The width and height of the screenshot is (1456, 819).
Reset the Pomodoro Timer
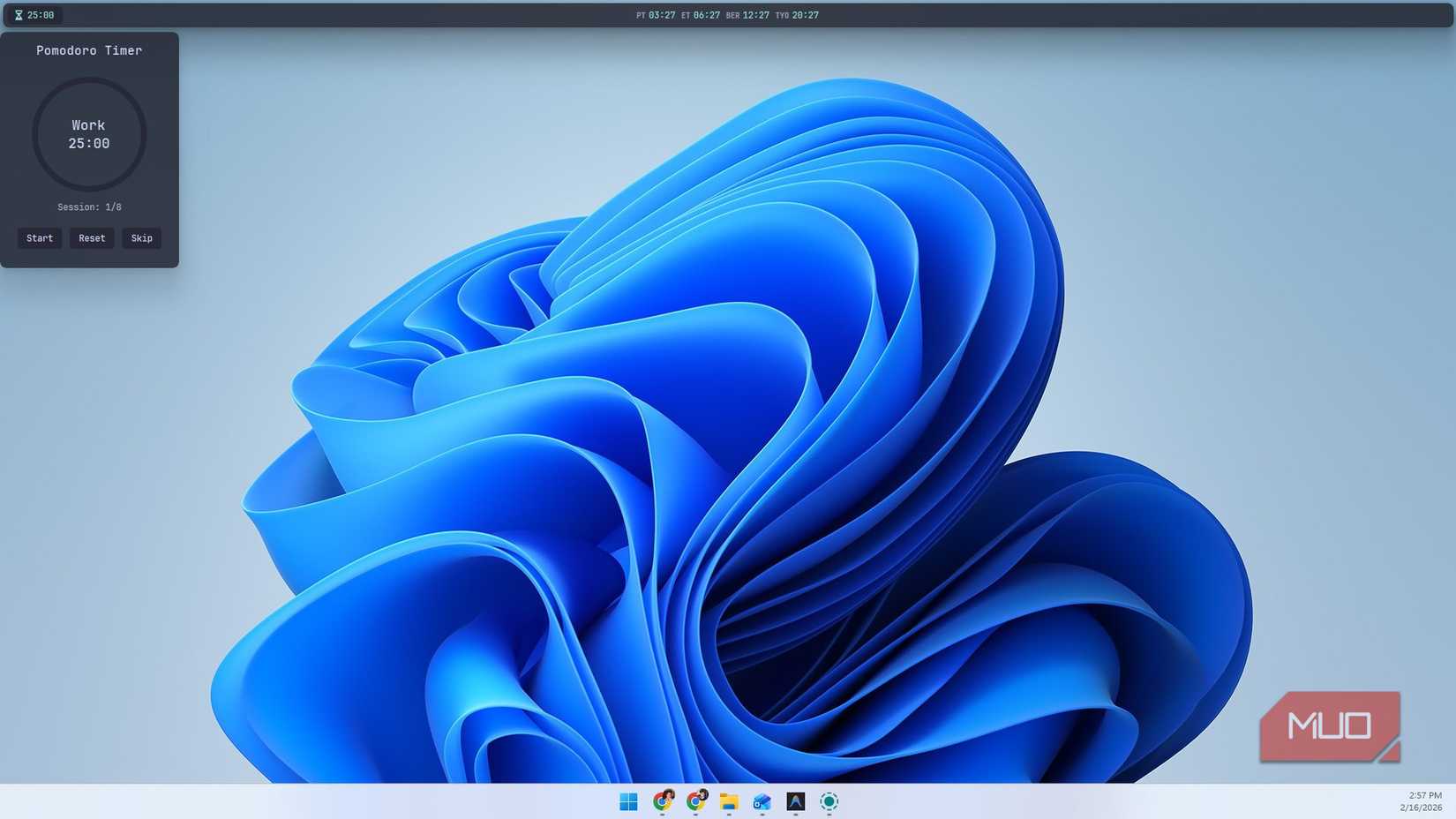[x=92, y=238]
